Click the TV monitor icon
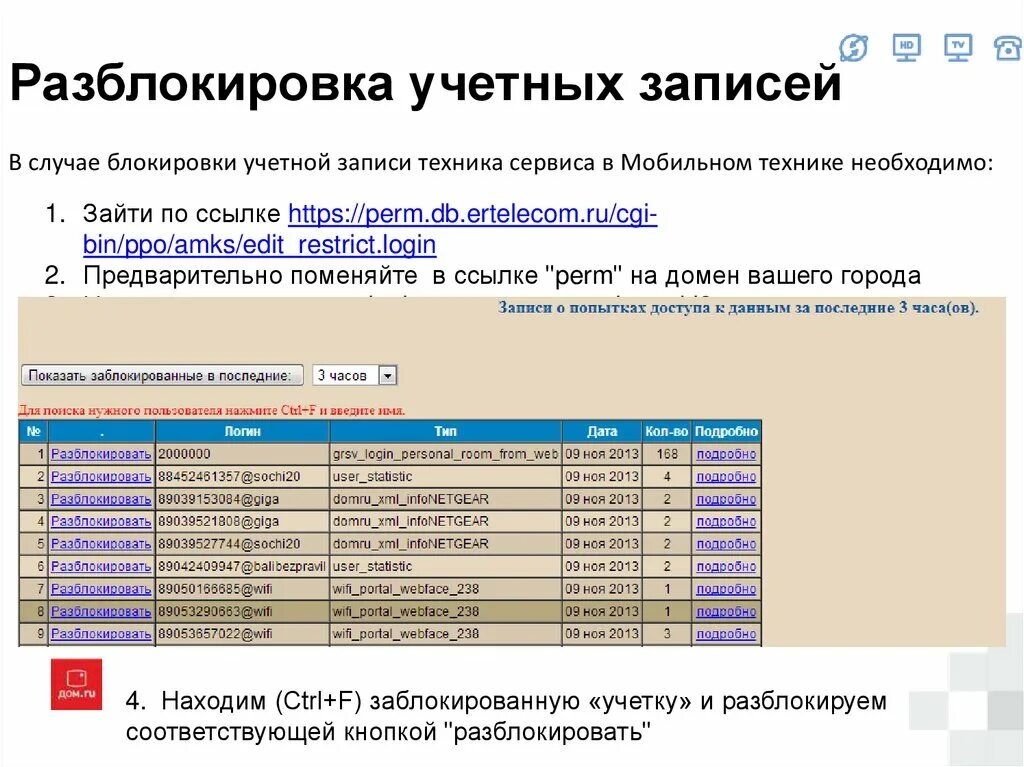 958,48
